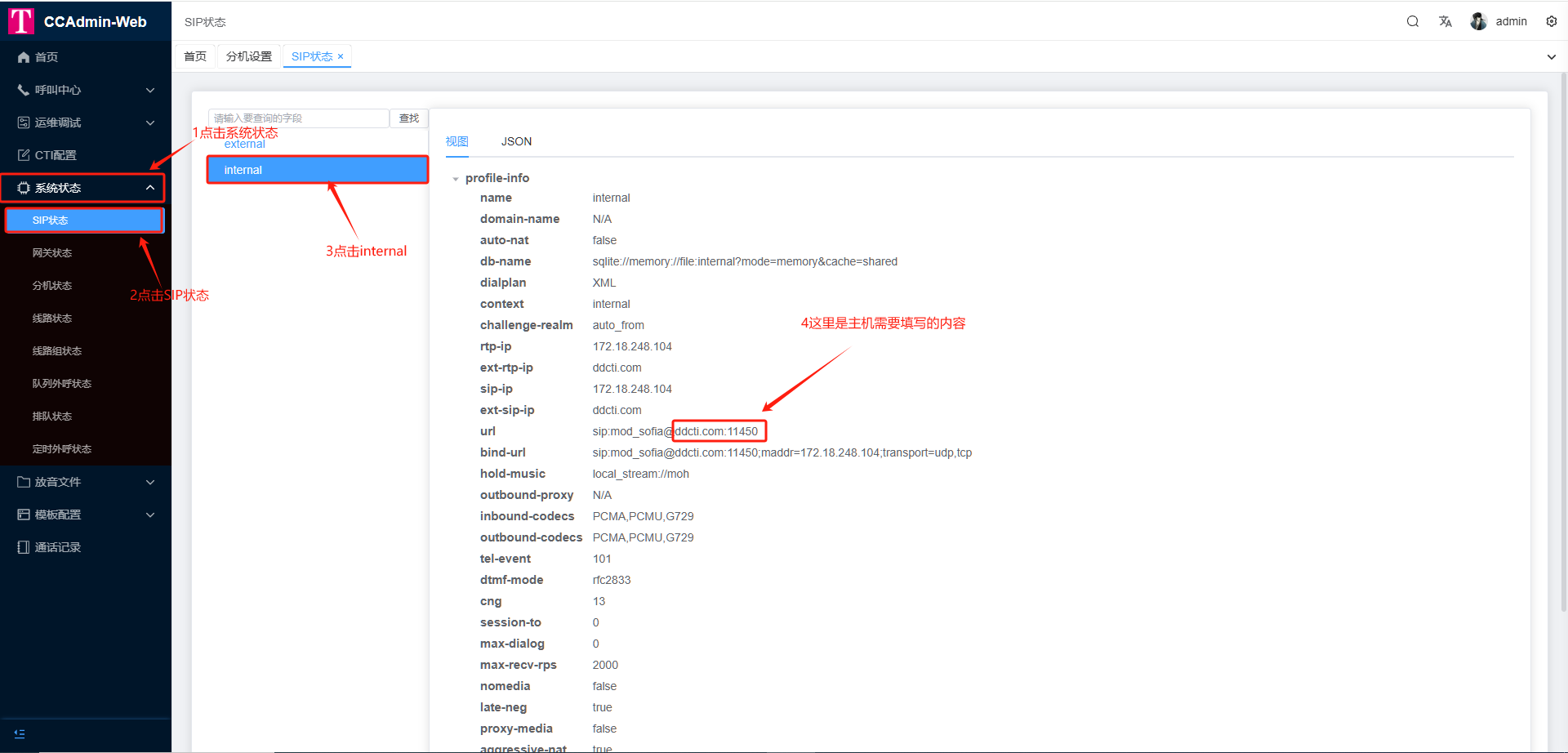1568x753 pixels.
Task: Open the language translation icon
Action: pos(1445,21)
